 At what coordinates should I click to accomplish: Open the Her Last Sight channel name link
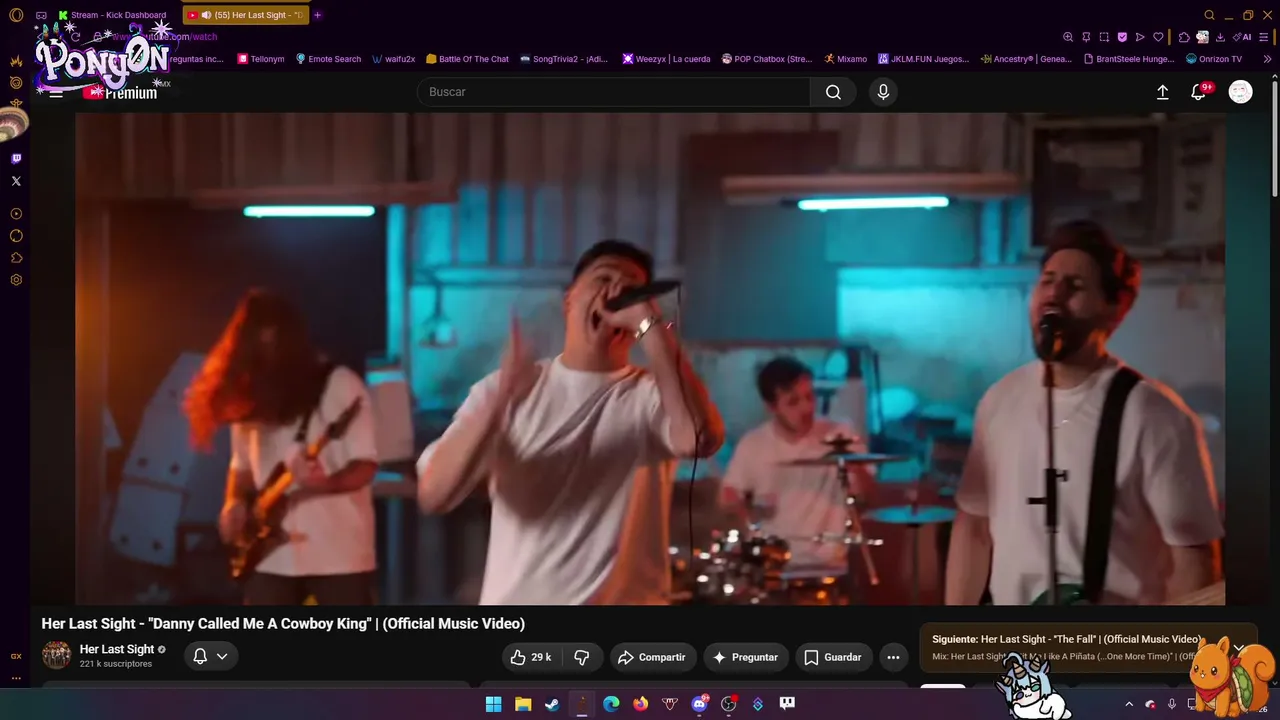[x=117, y=649]
